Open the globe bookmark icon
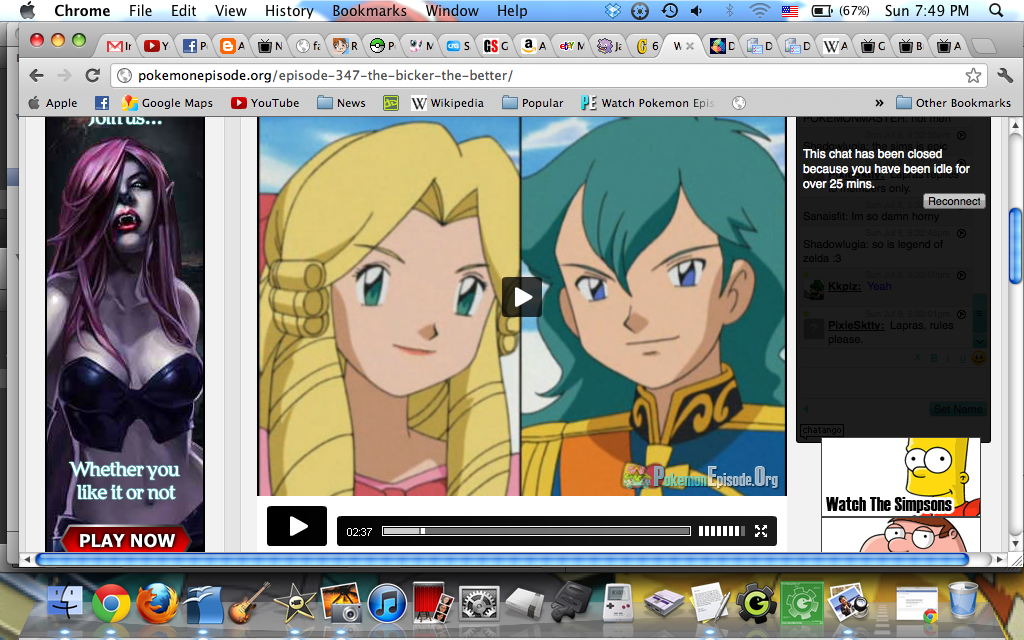This screenshot has height=640, width=1024. [x=739, y=103]
